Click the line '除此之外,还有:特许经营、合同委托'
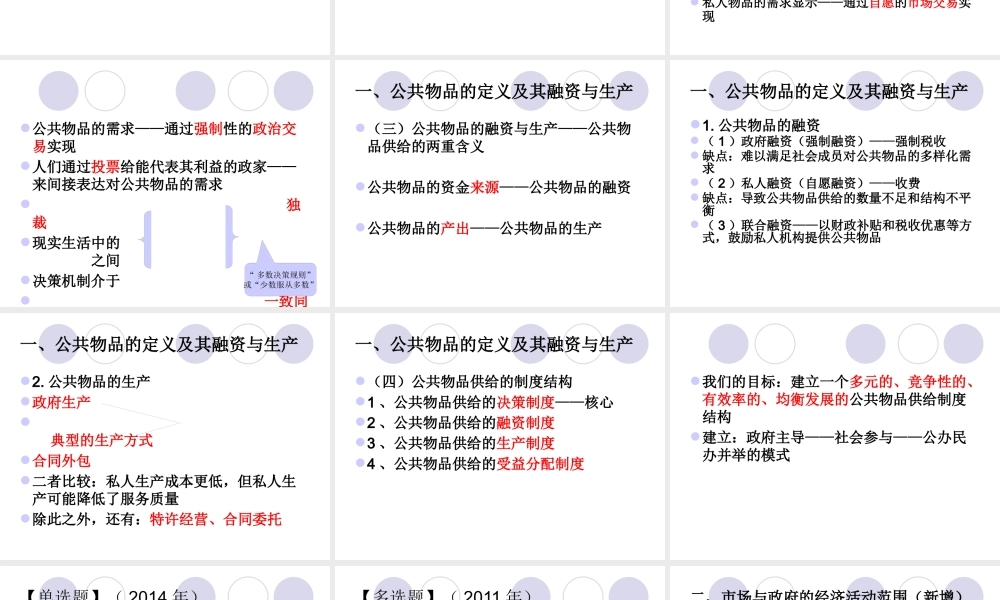The image size is (1000, 600). [x=157, y=520]
